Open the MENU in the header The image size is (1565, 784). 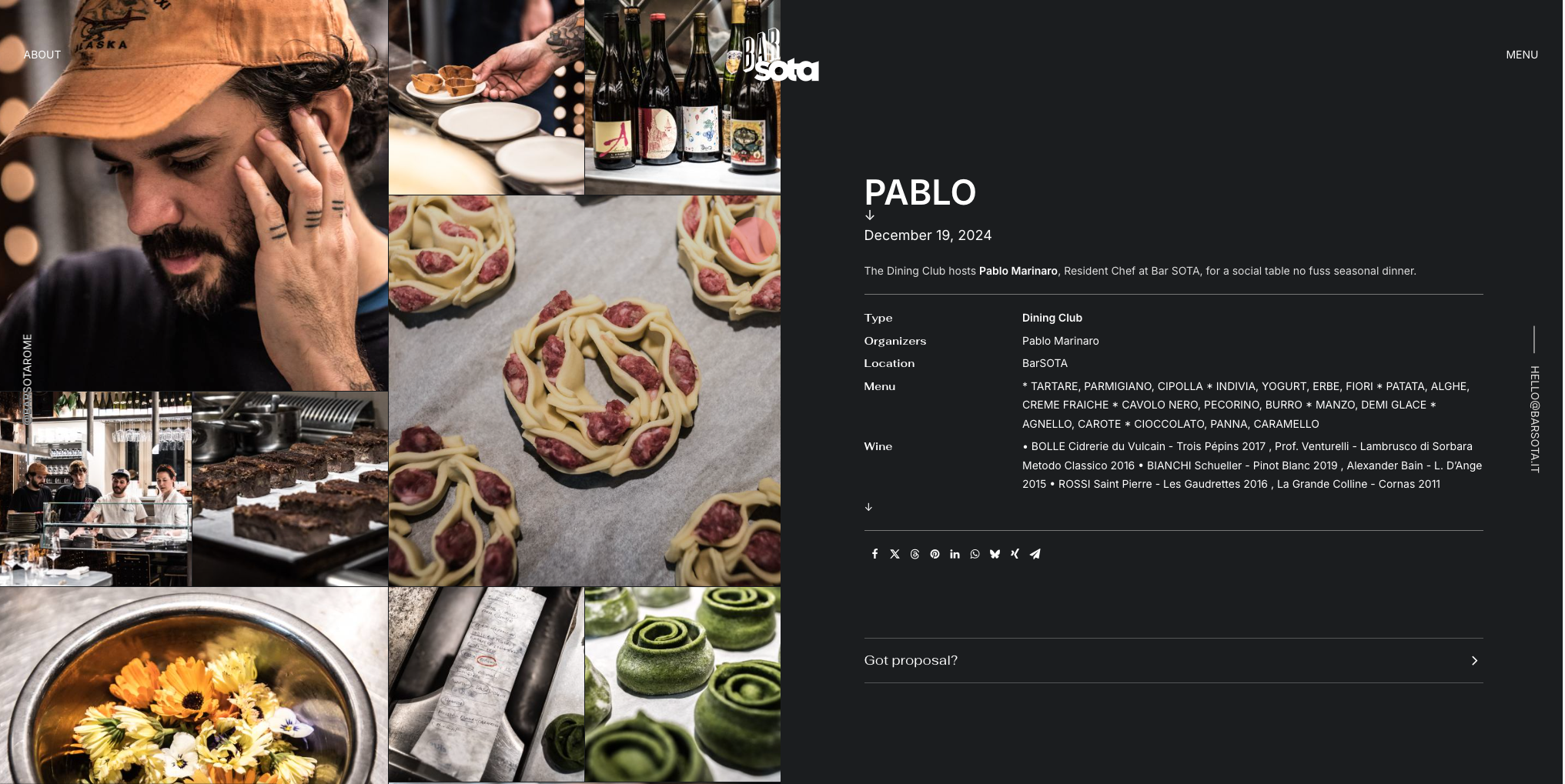click(1521, 55)
